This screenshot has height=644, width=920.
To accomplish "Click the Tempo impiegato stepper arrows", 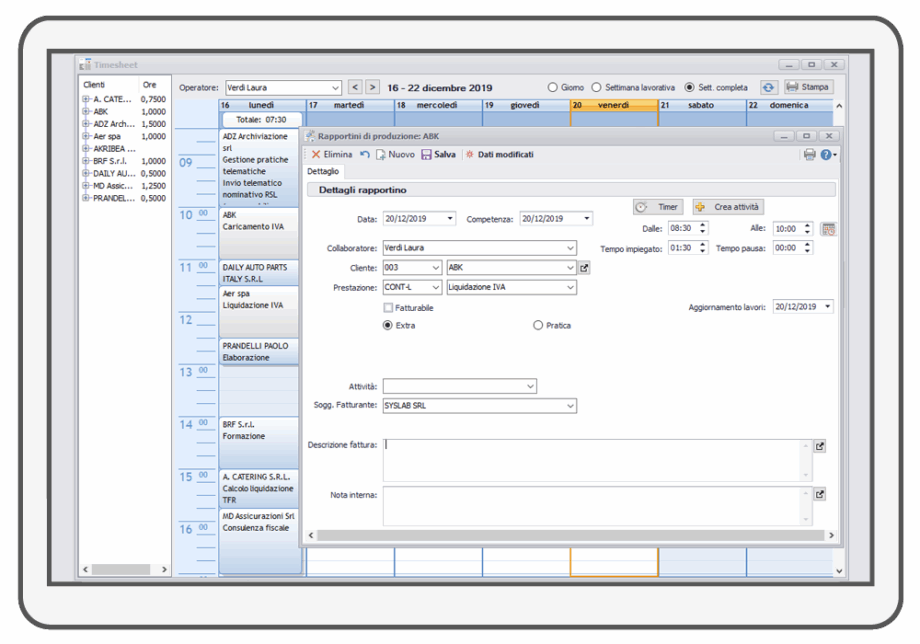I will [703, 248].
